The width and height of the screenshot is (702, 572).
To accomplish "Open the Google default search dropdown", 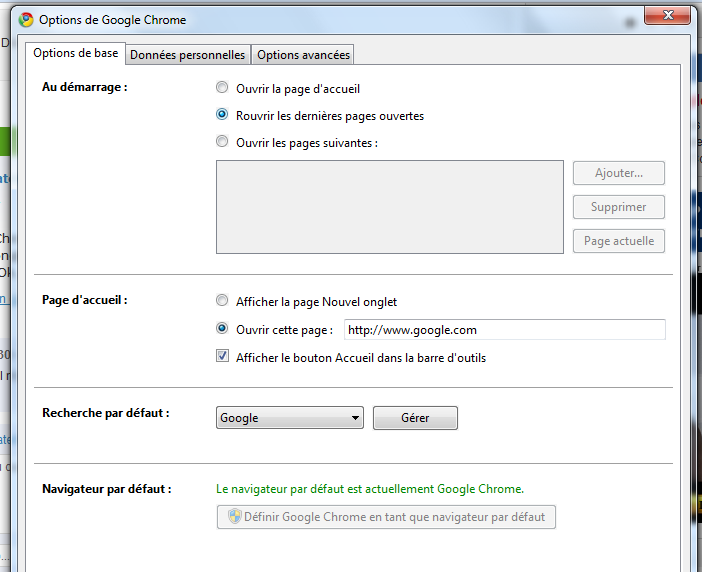I will pos(290,418).
